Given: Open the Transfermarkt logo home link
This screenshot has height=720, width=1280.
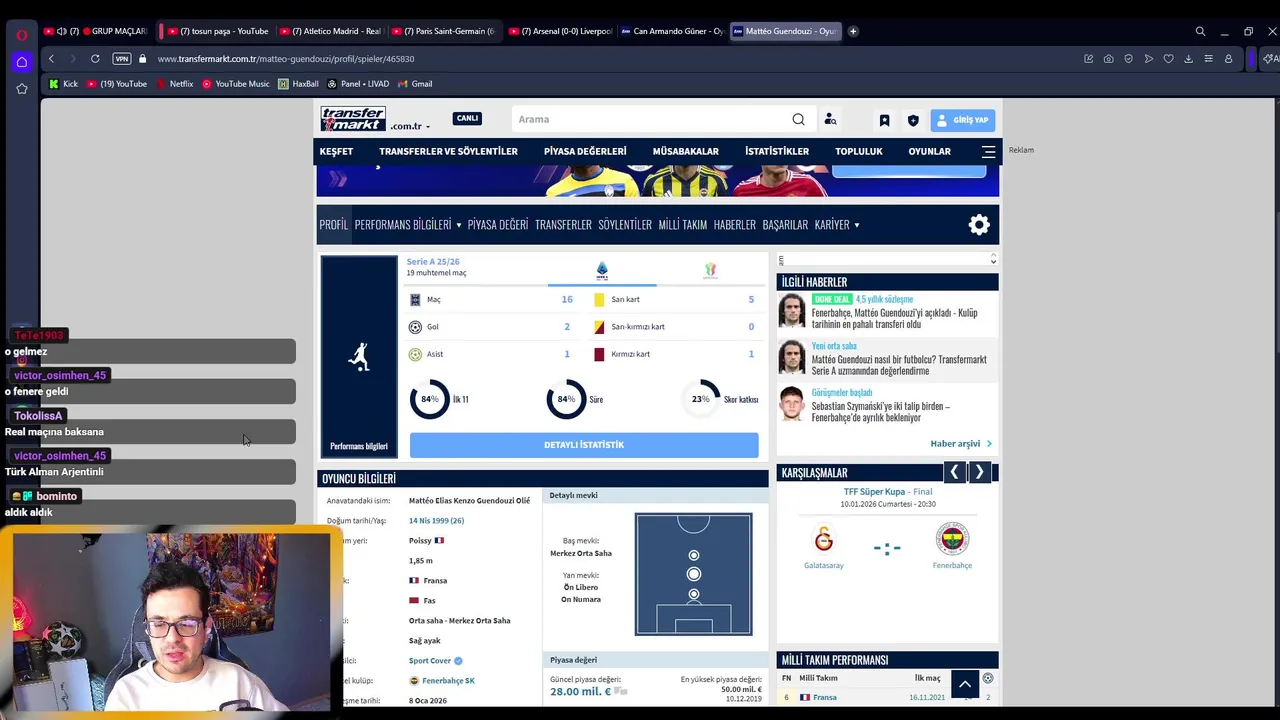Looking at the screenshot, I should (x=353, y=119).
